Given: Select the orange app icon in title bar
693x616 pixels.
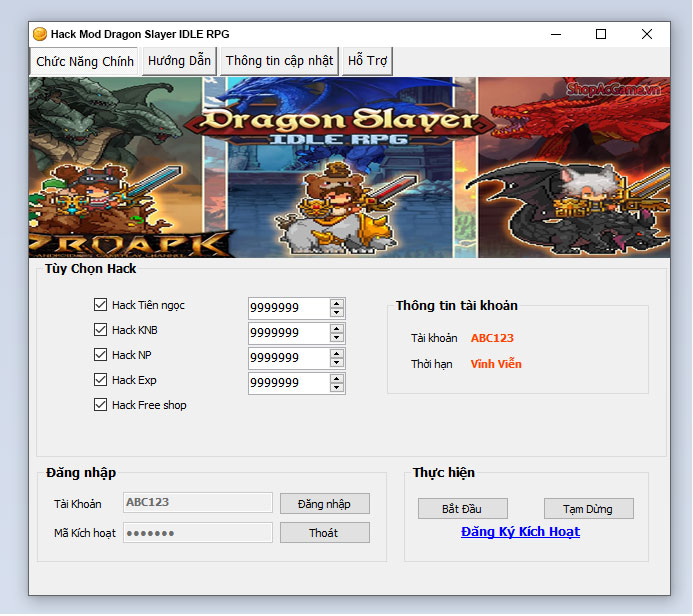Looking at the screenshot, I should click(x=40, y=34).
